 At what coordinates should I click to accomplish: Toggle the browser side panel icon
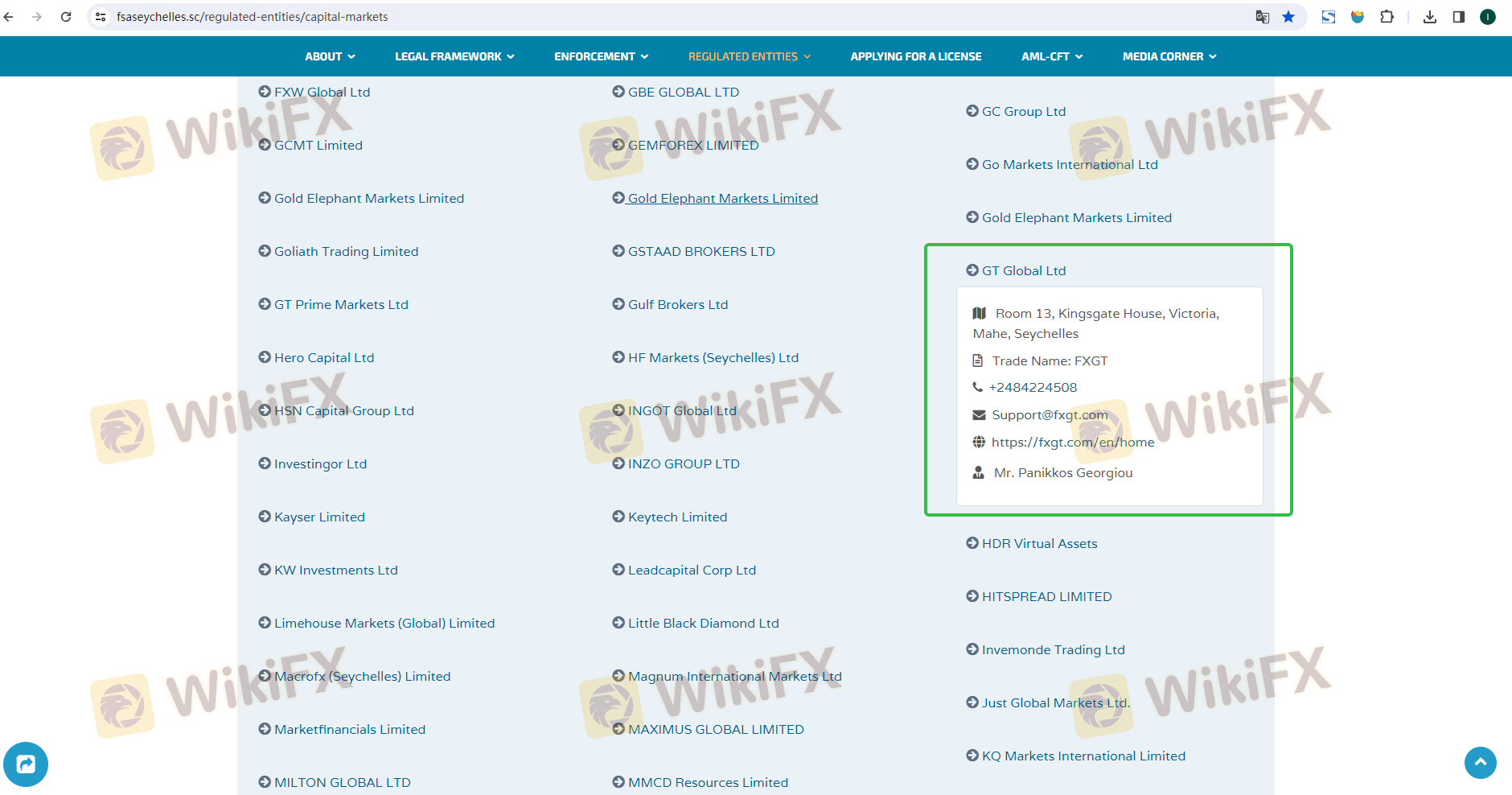click(x=1458, y=17)
